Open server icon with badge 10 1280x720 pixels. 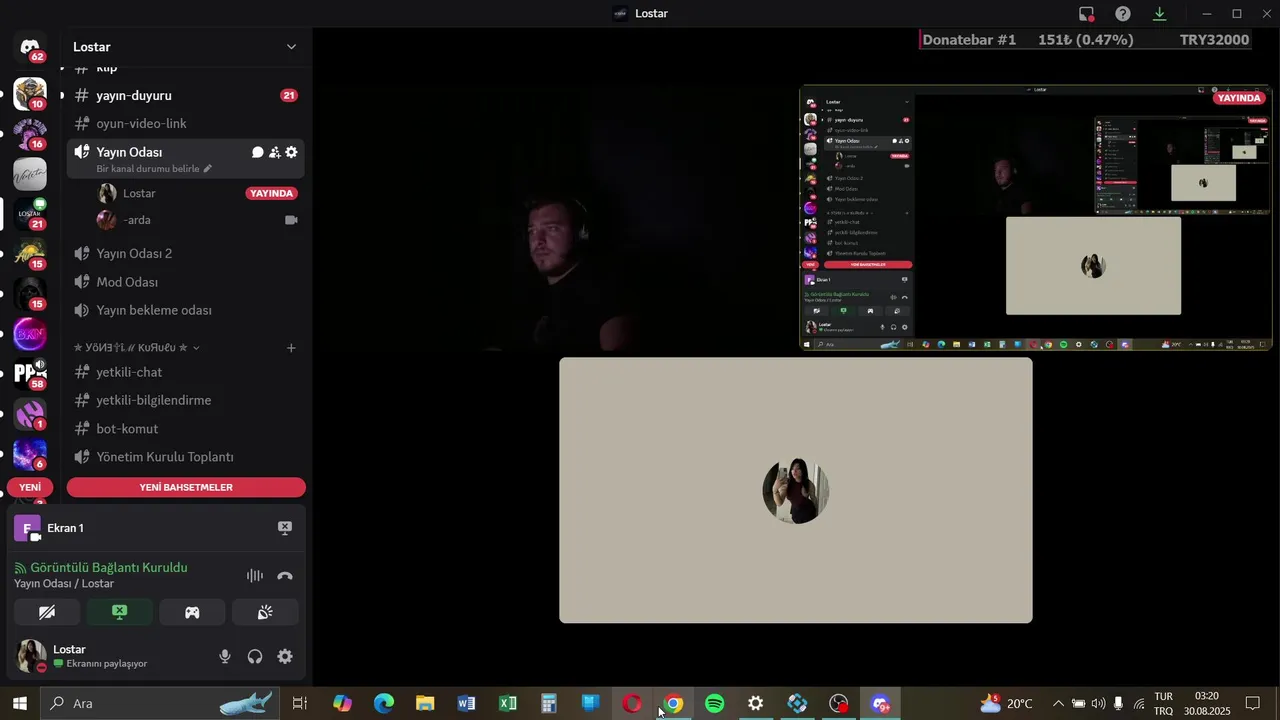click(30, 94)
